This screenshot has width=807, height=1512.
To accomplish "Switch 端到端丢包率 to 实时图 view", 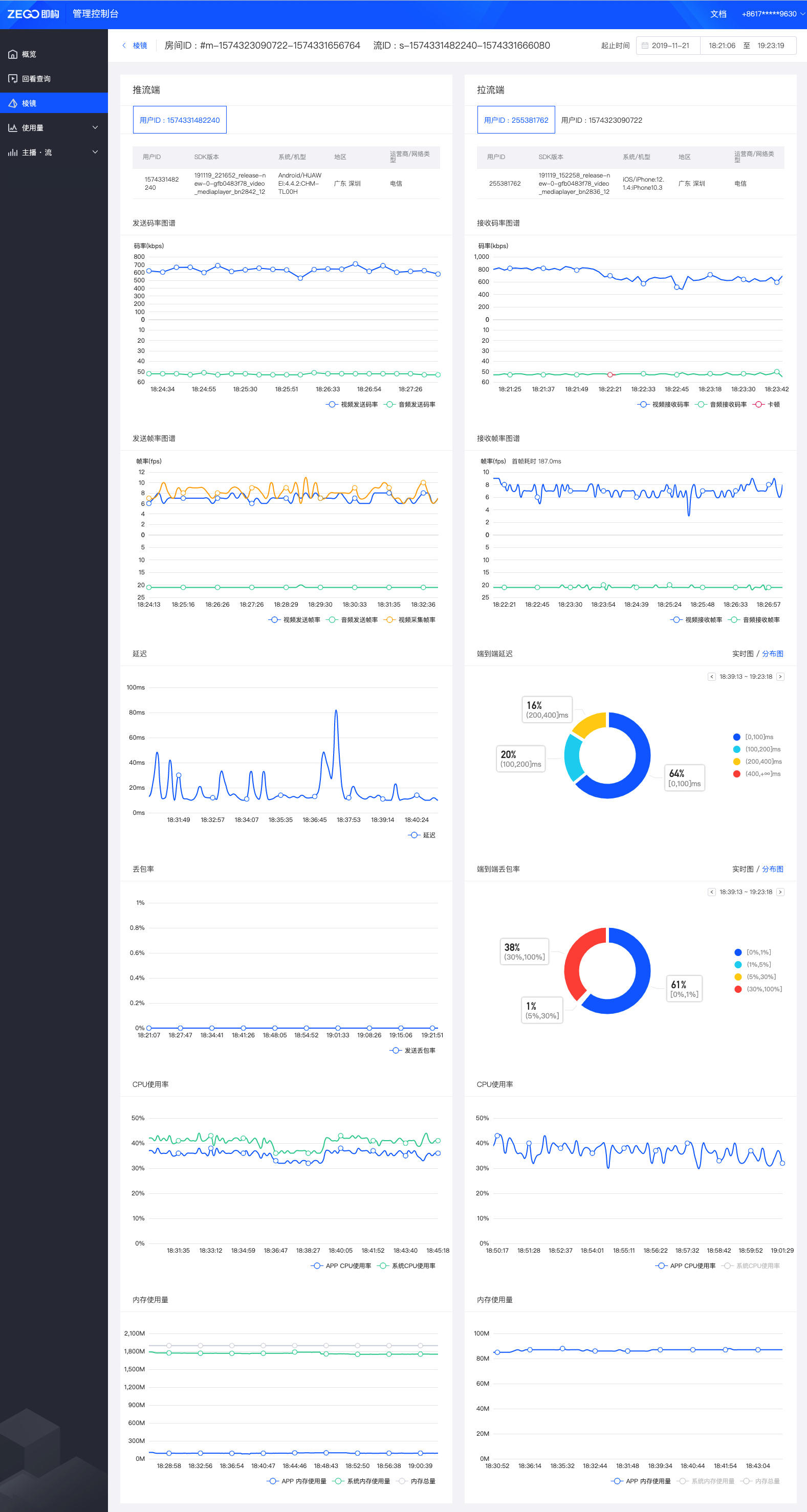I will [743, 869].
